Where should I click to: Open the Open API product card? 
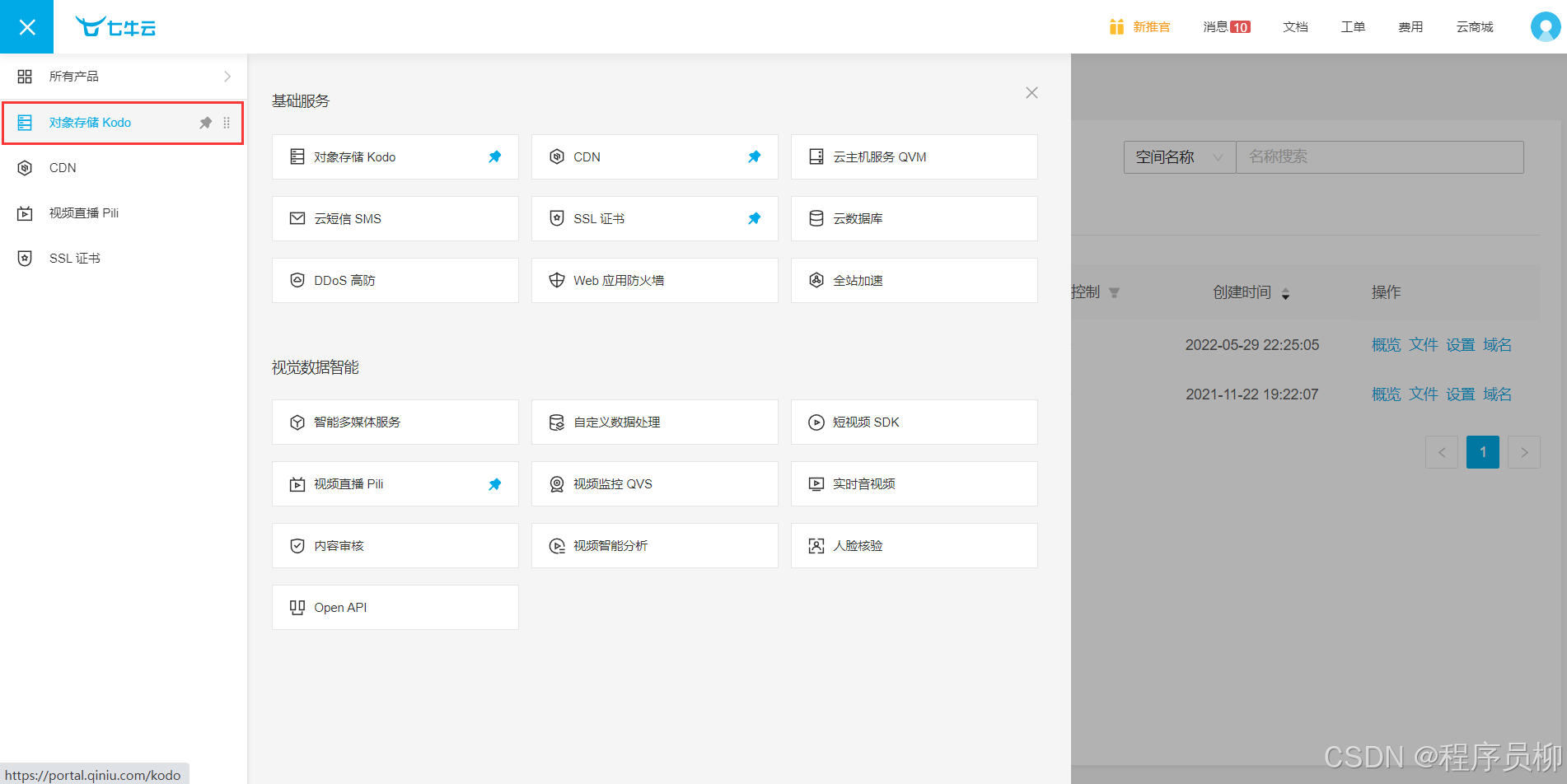pos(395,608)
